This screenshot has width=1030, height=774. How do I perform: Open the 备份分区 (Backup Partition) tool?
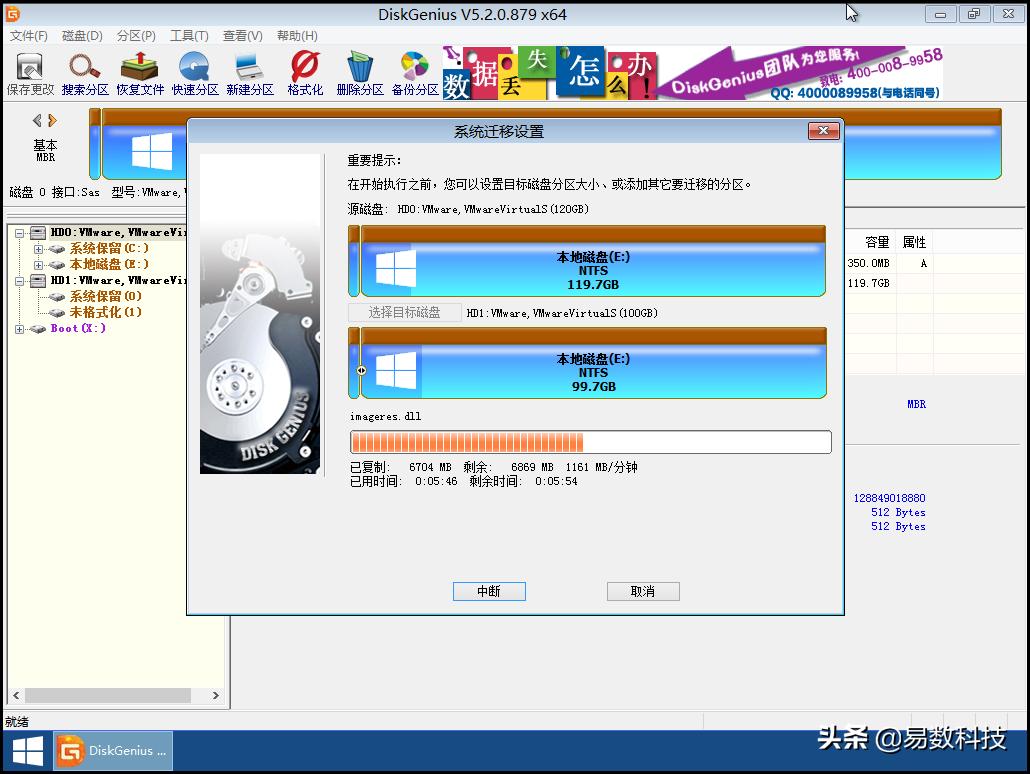[x=414, y=73]
